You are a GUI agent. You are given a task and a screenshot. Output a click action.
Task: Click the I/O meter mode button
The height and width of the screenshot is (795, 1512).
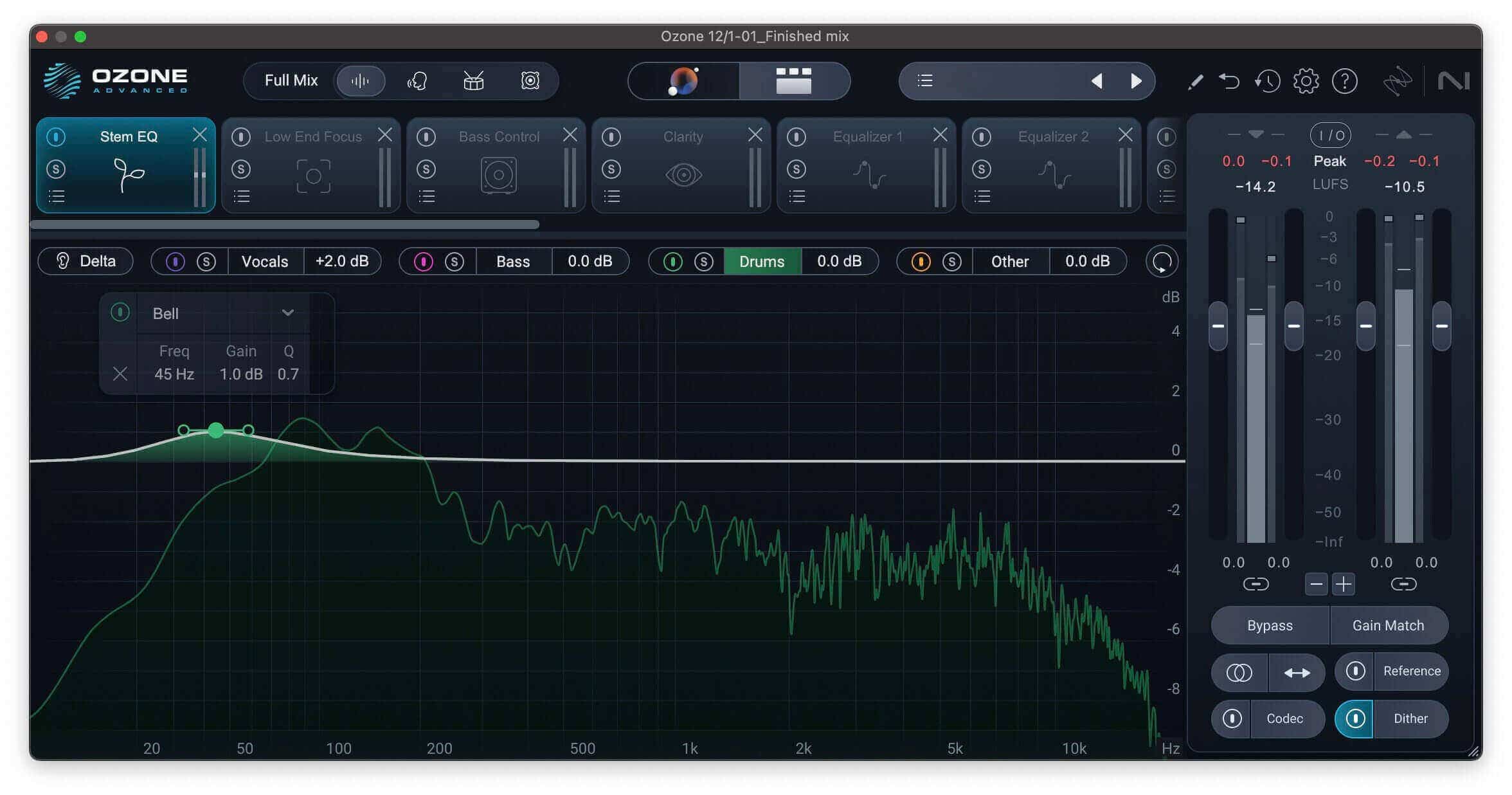1330,135
